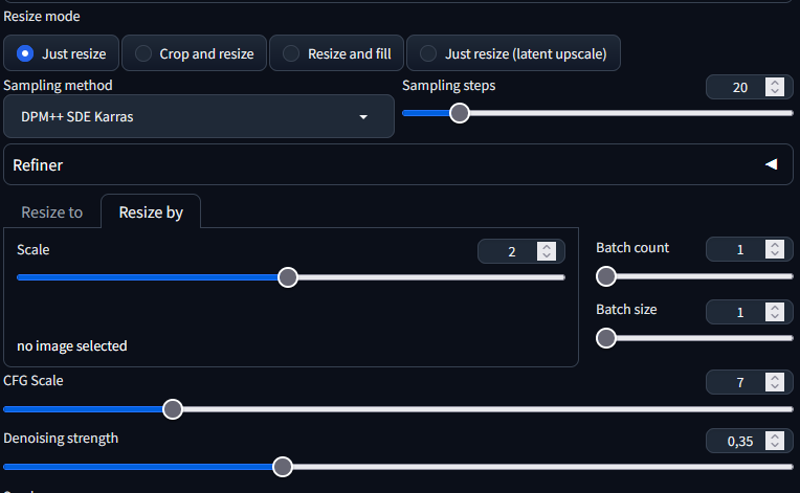Click the Scale slider handle

pos(288,277)
